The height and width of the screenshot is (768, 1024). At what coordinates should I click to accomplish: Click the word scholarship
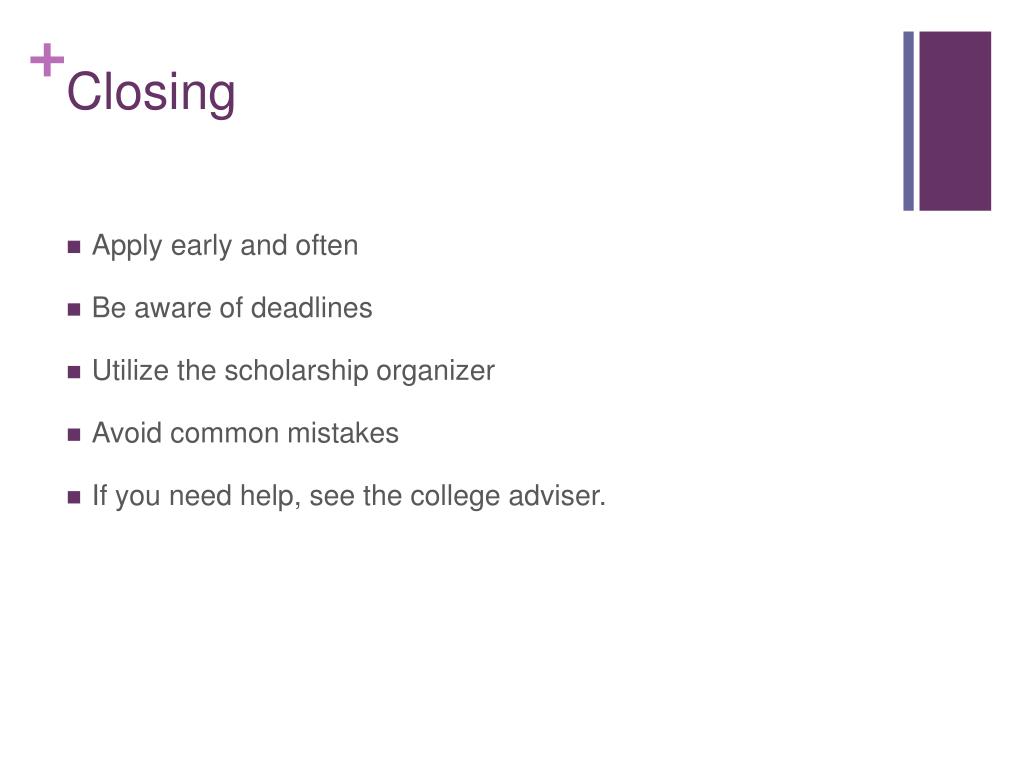click(x=296, y=371)
